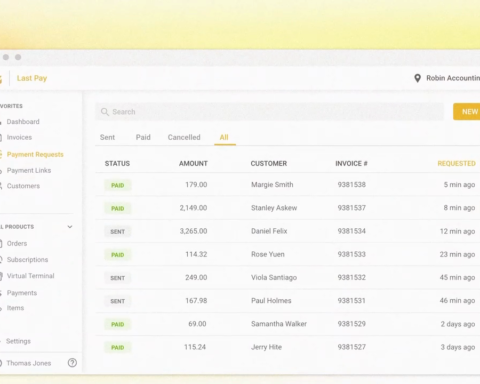Image resolution: width=480 pixels, height=384 pixels.
Task: Select the All tab
Action: point(224,137)
